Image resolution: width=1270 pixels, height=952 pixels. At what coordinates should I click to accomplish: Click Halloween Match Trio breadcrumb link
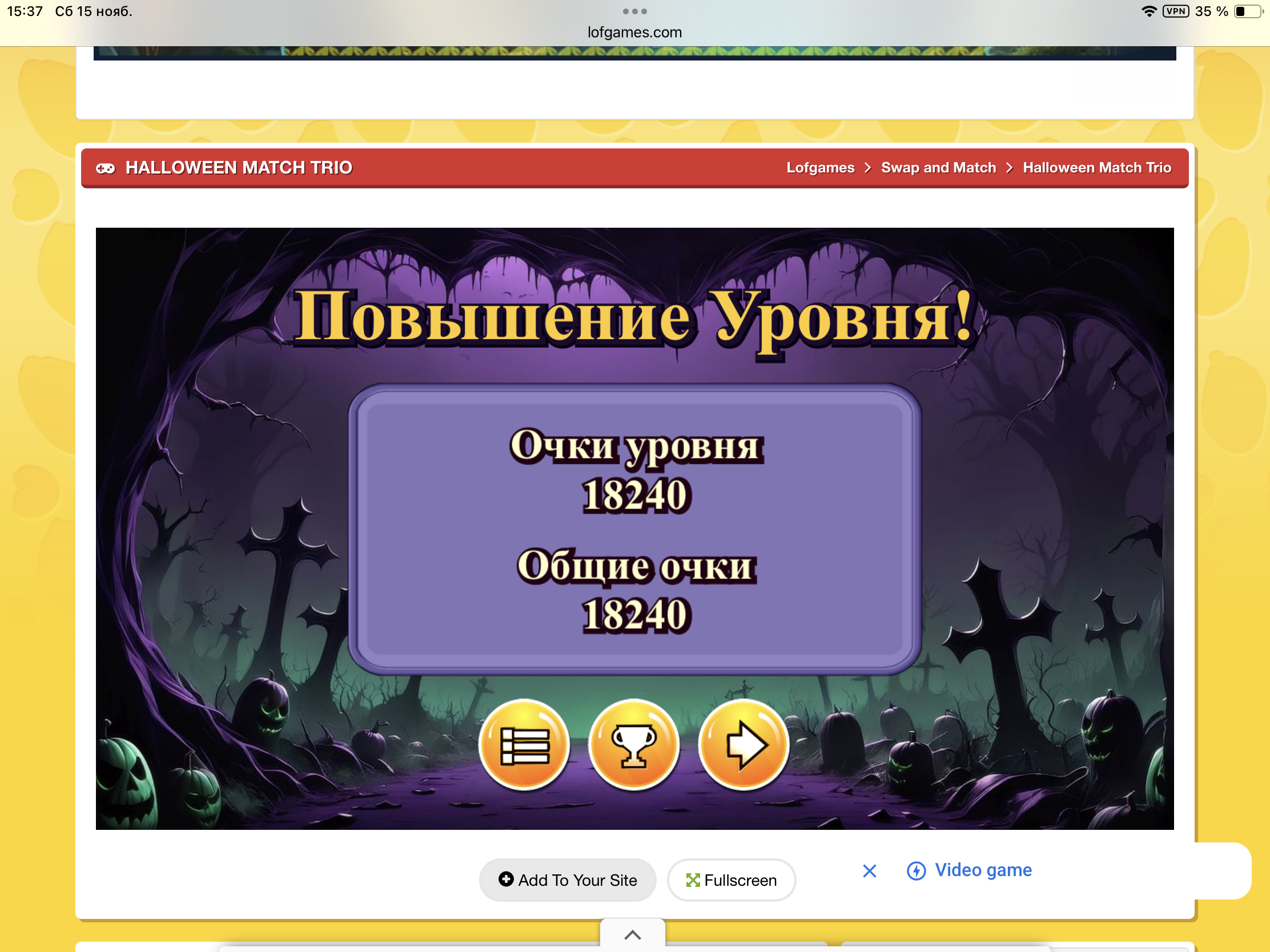(1096, 168)
